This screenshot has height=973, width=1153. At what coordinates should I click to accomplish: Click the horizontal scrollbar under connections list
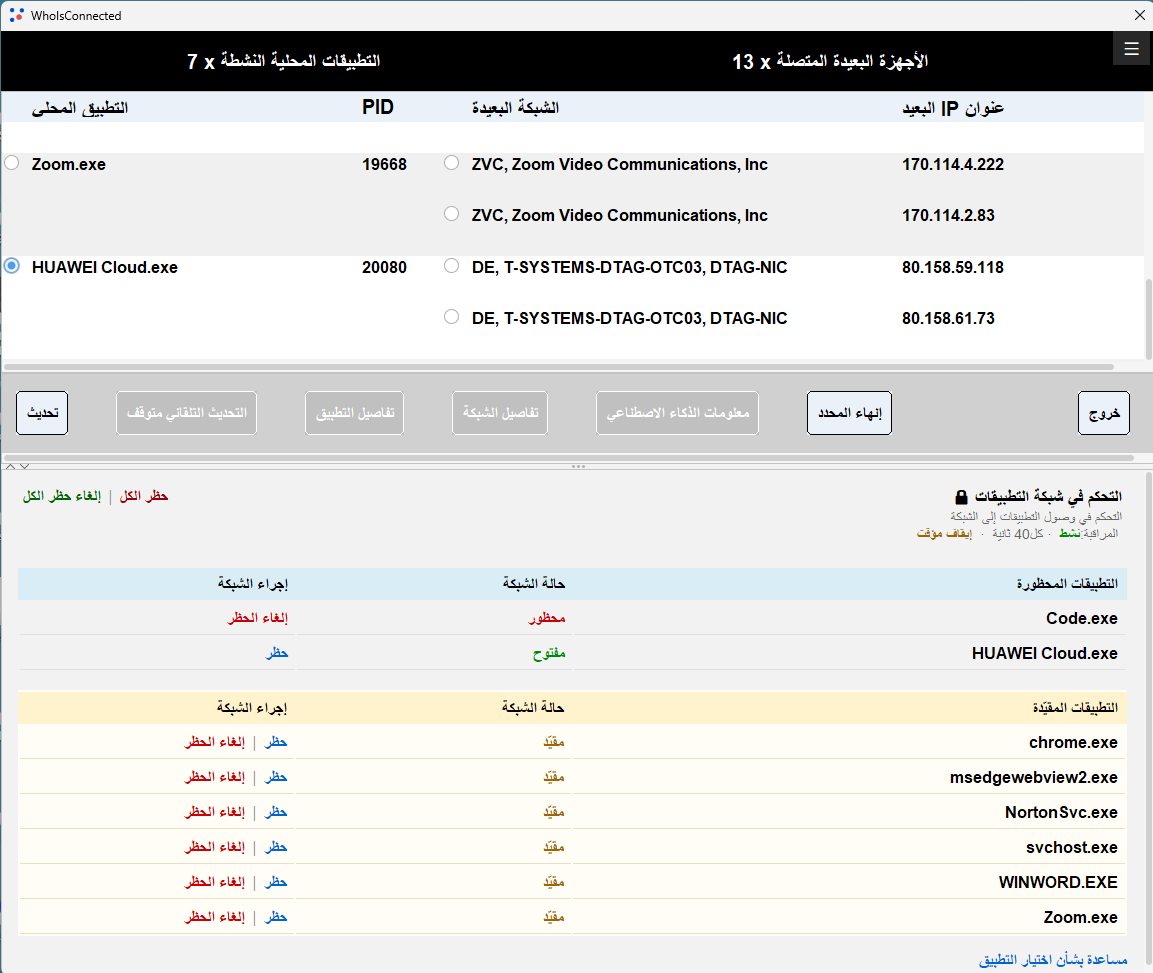pyautogui.click(x=559, y=366)
